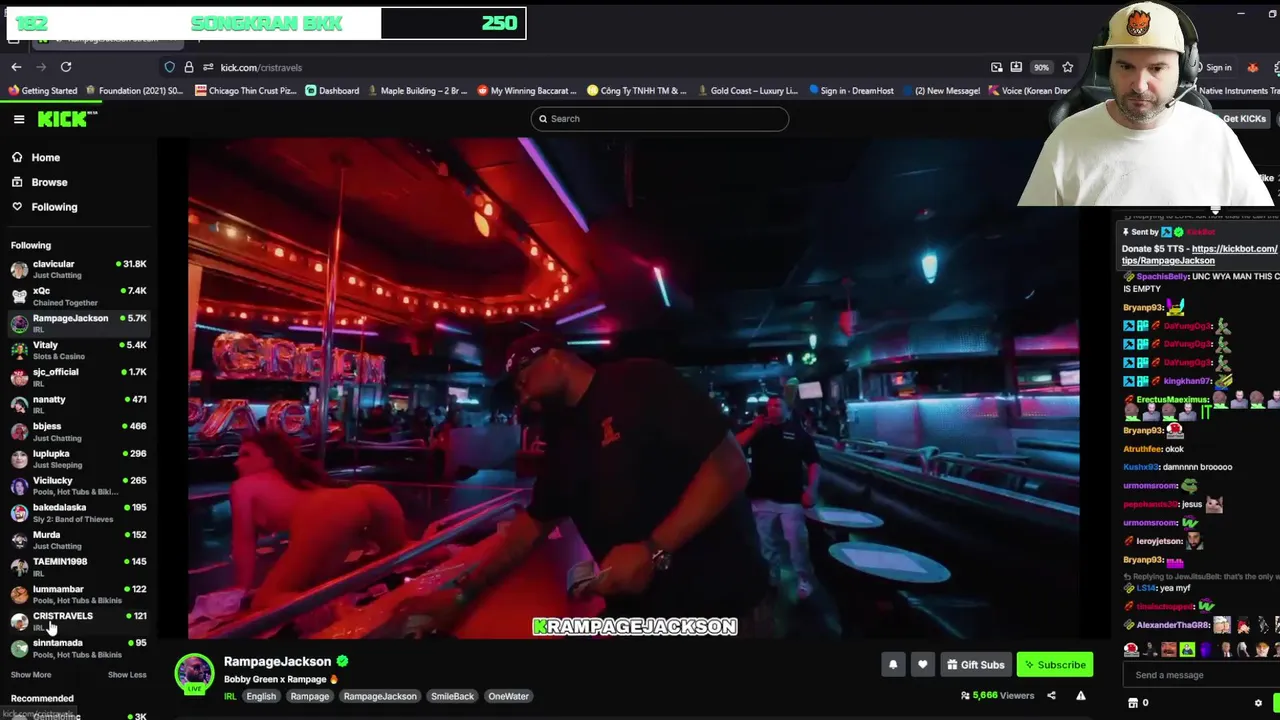Open the My Winning Baccarat bookmark
This screenshot has width=1280, height=720.
click(x=526, y=91)
